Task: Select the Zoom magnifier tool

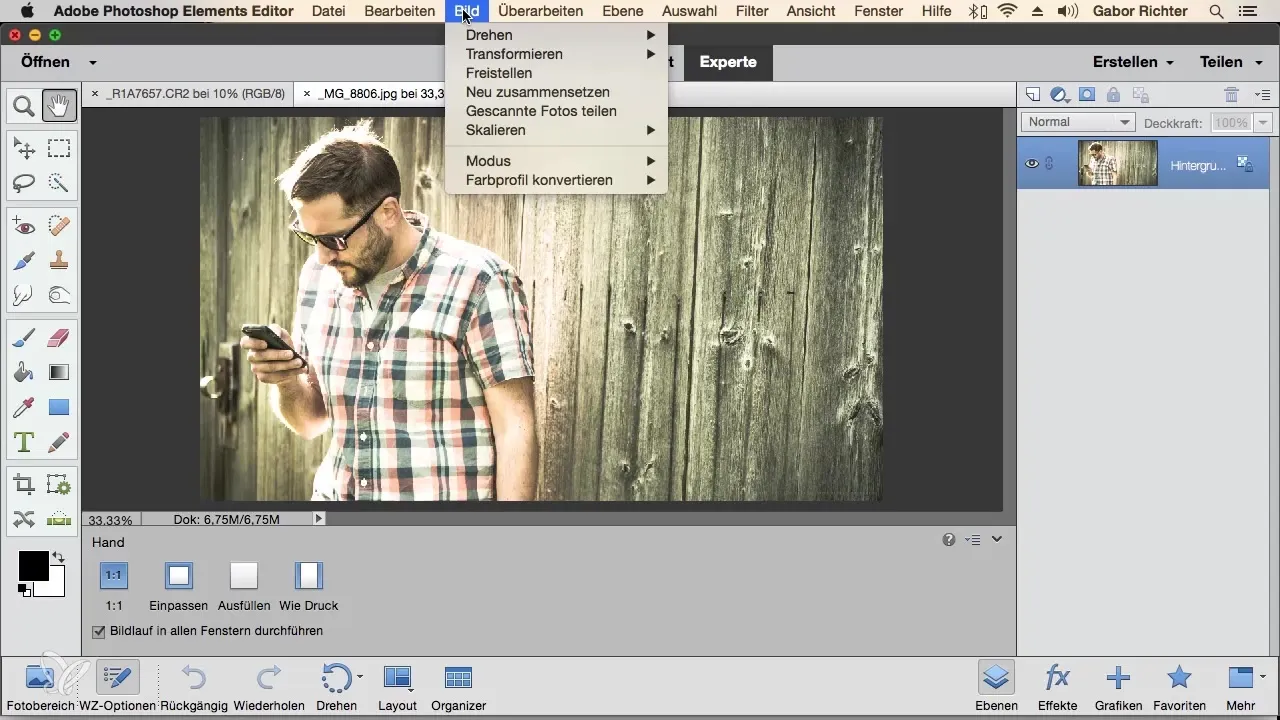Action: 24,105
